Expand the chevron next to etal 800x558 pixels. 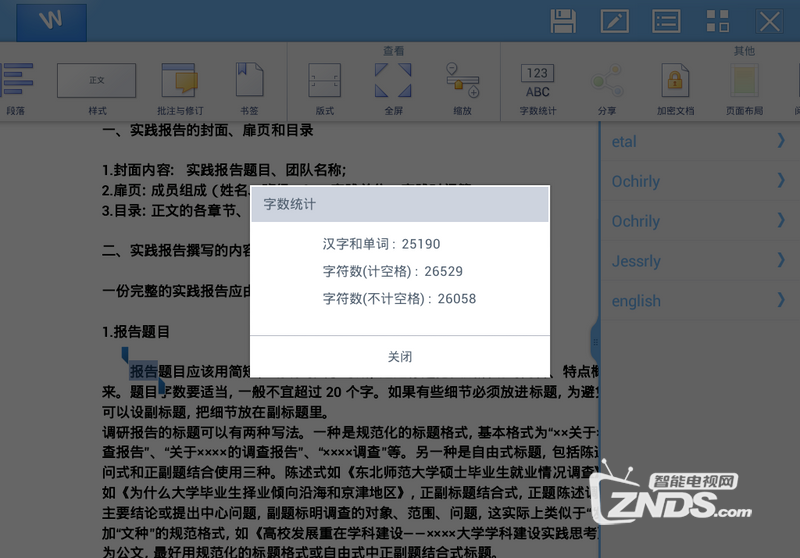coord(781,140)
